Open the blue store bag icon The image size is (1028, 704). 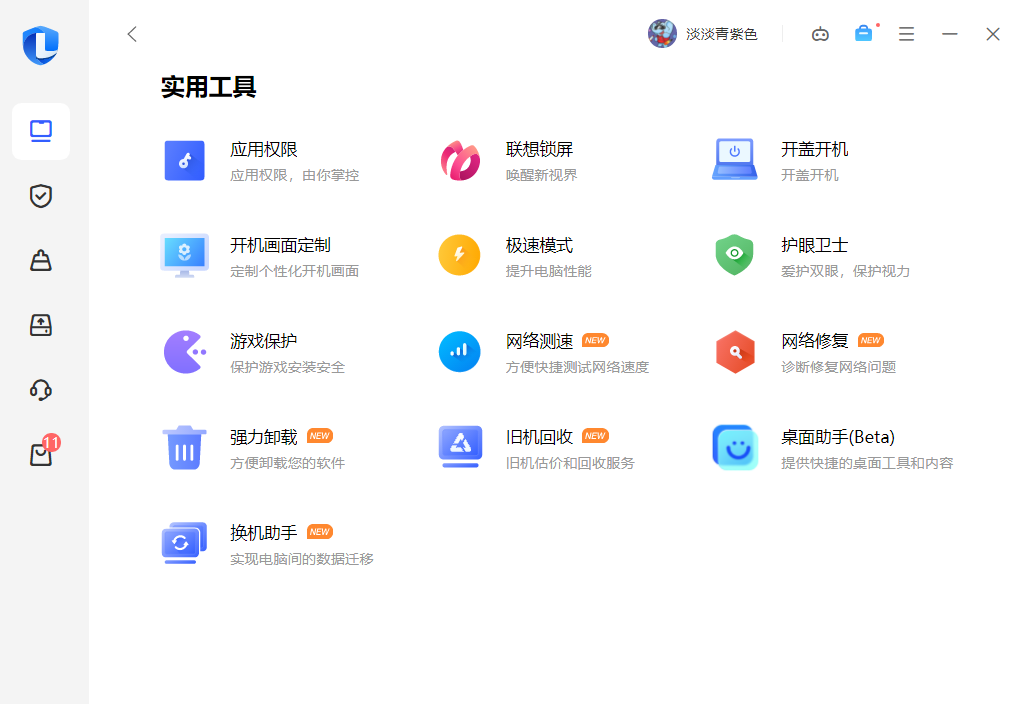(x=864, y=33)
